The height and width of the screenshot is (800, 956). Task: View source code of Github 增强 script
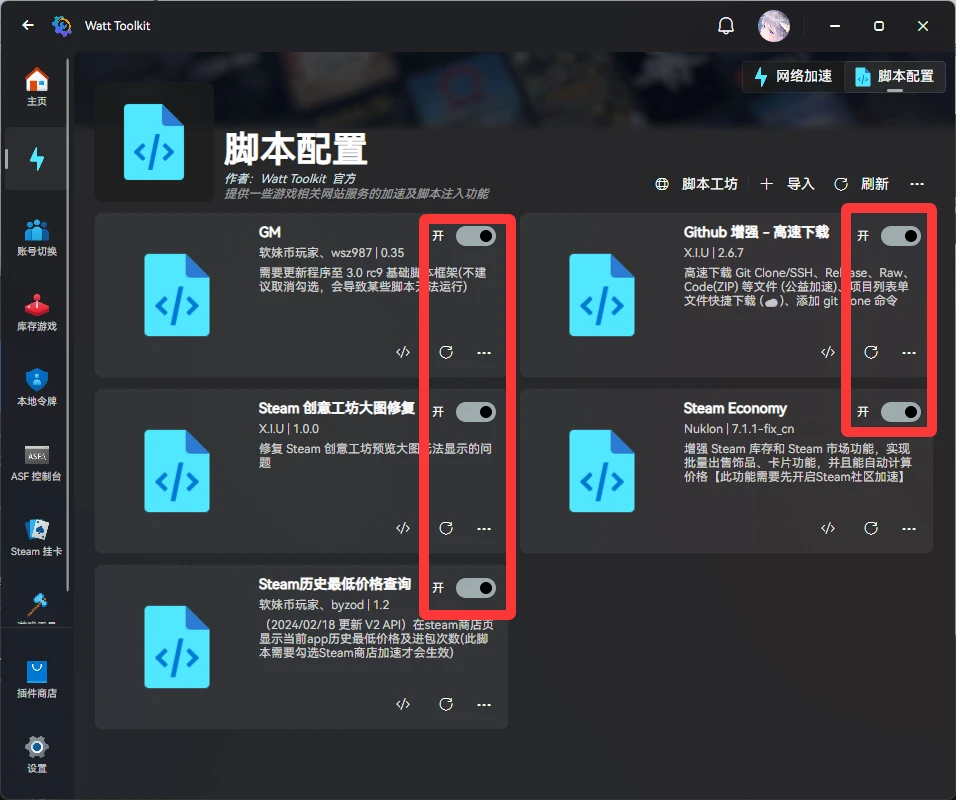pos(828,352)
